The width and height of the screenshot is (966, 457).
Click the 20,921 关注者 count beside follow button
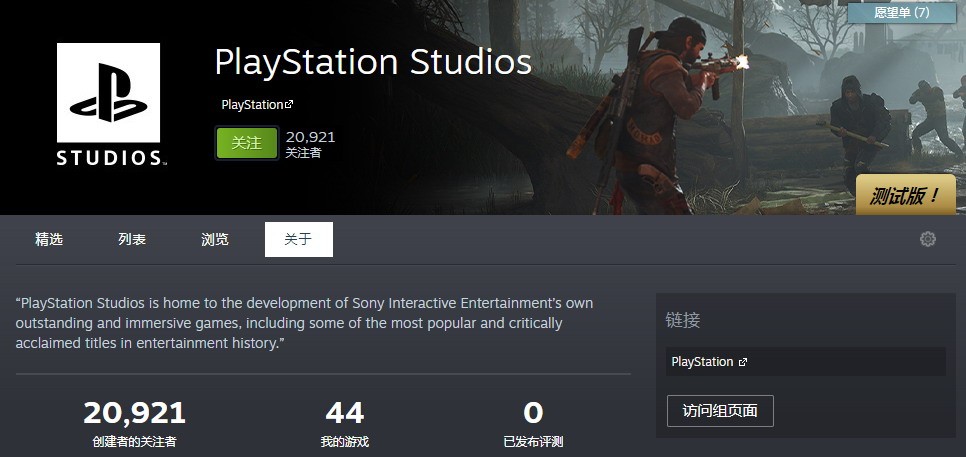click(310, 144)
